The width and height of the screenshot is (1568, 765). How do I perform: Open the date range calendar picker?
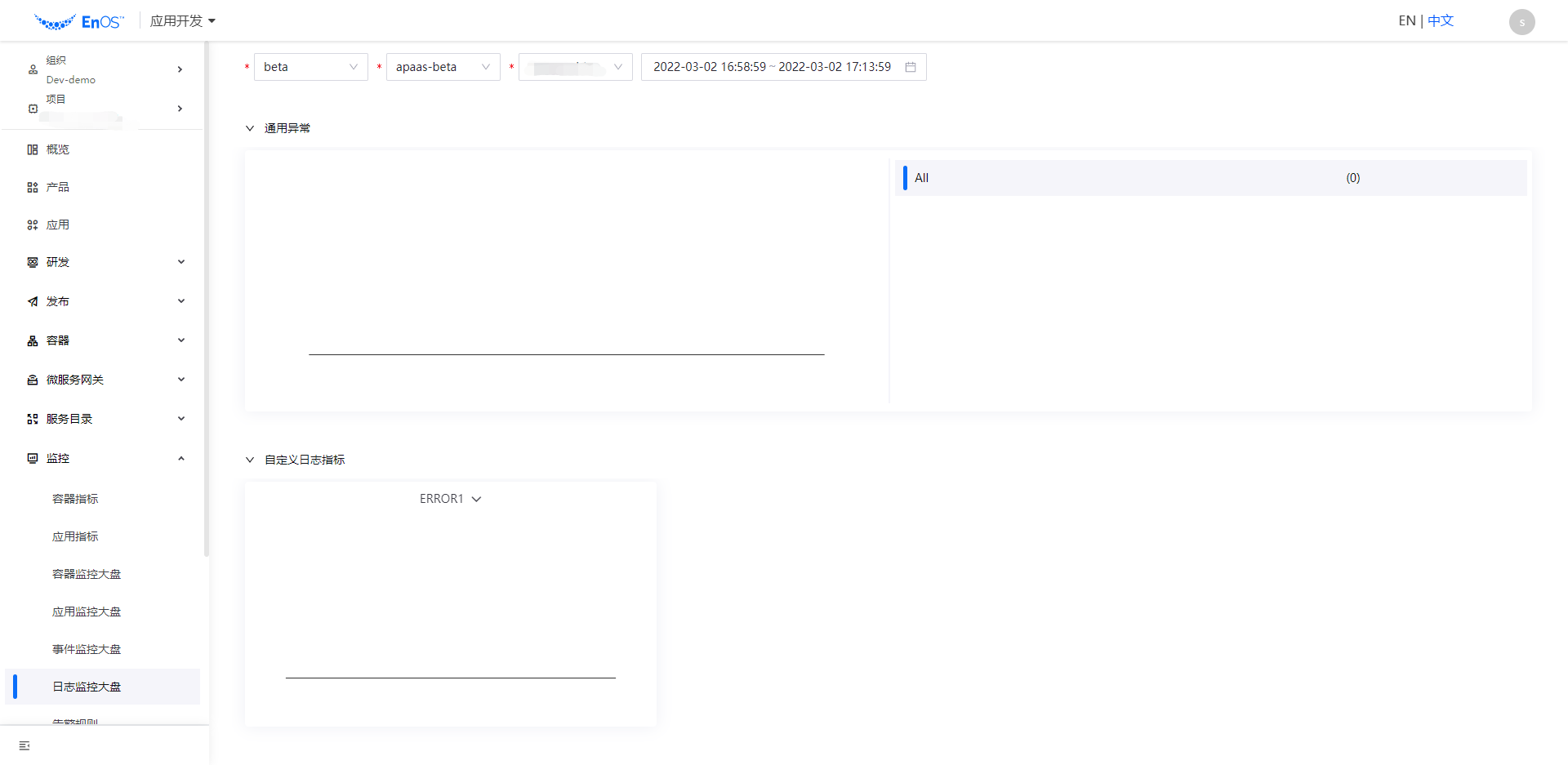coord(911,67)
